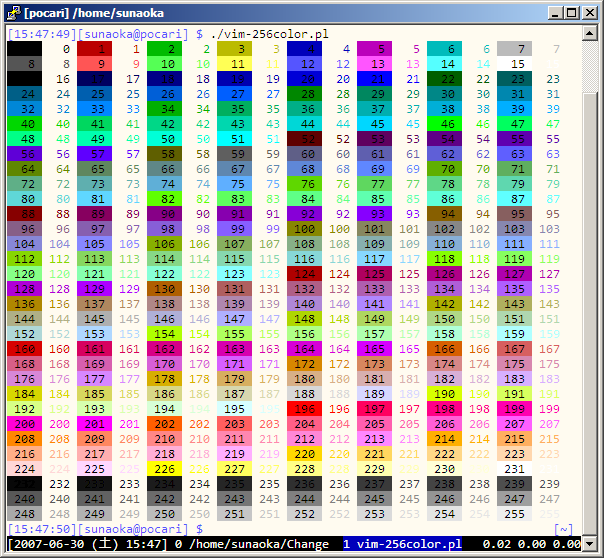Close the pocari terminal window
604x558 pixels.
[589, 13]
